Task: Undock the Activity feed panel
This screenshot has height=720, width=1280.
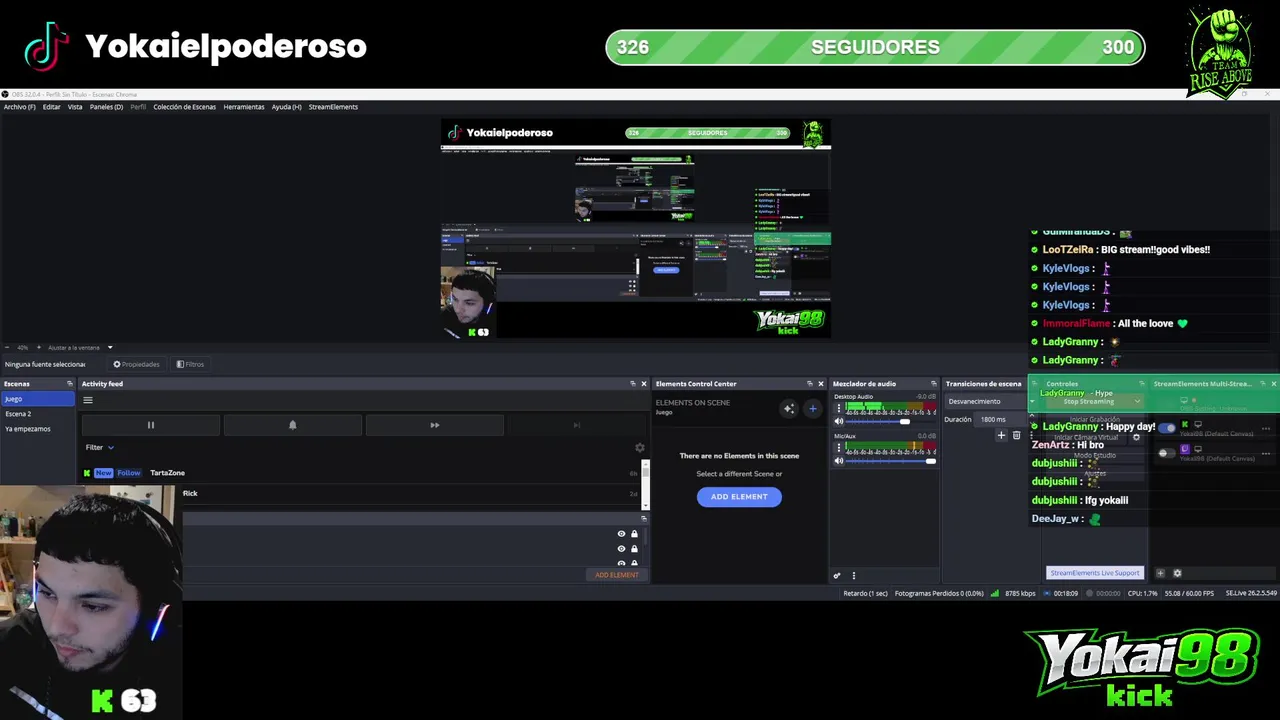Action: [x=632, y=384]
